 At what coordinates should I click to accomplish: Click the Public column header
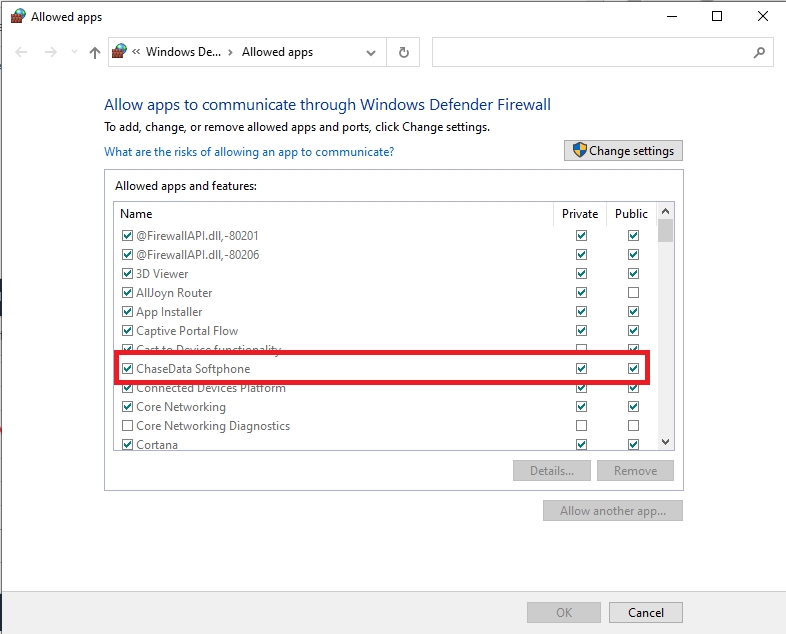point(631,214)
